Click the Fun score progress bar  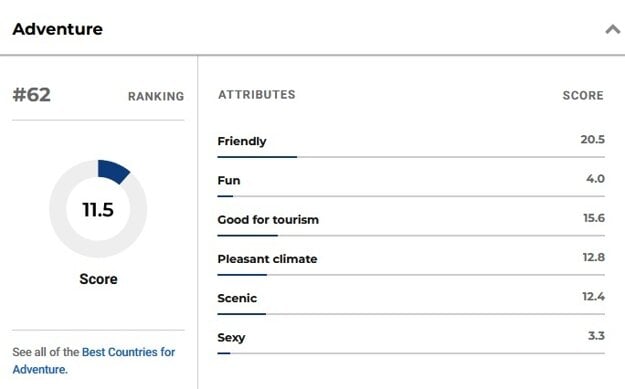(x=411, y=196)
